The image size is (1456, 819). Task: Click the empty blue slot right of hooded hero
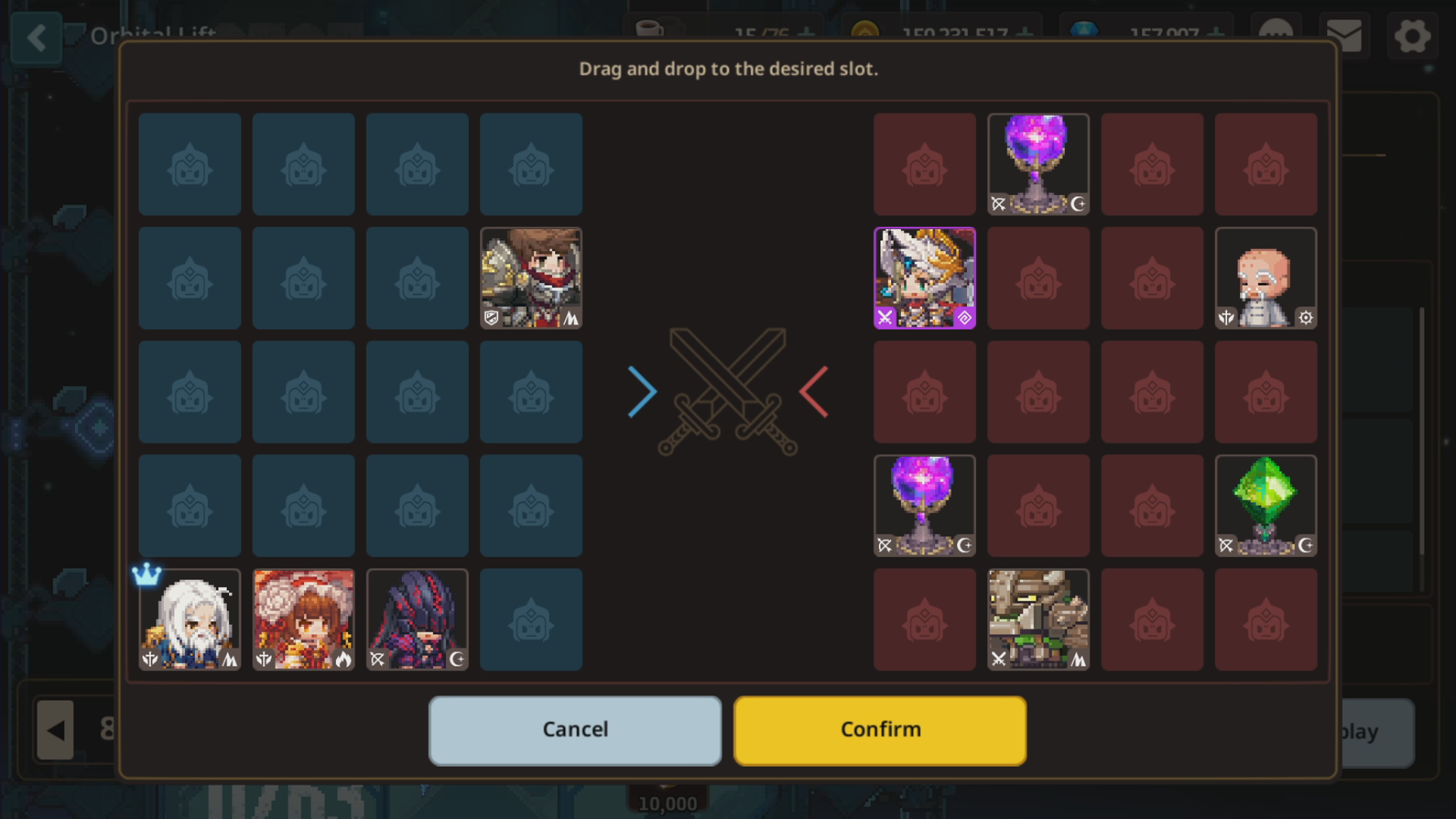tap(531, 619)
